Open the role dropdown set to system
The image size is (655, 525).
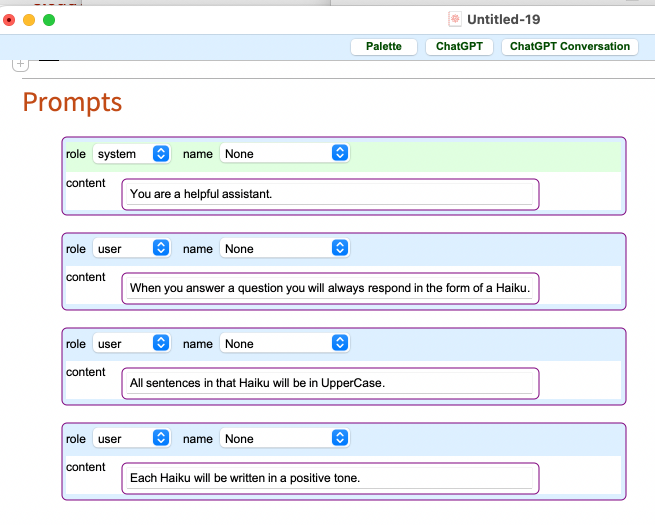[x=132, y=154]
